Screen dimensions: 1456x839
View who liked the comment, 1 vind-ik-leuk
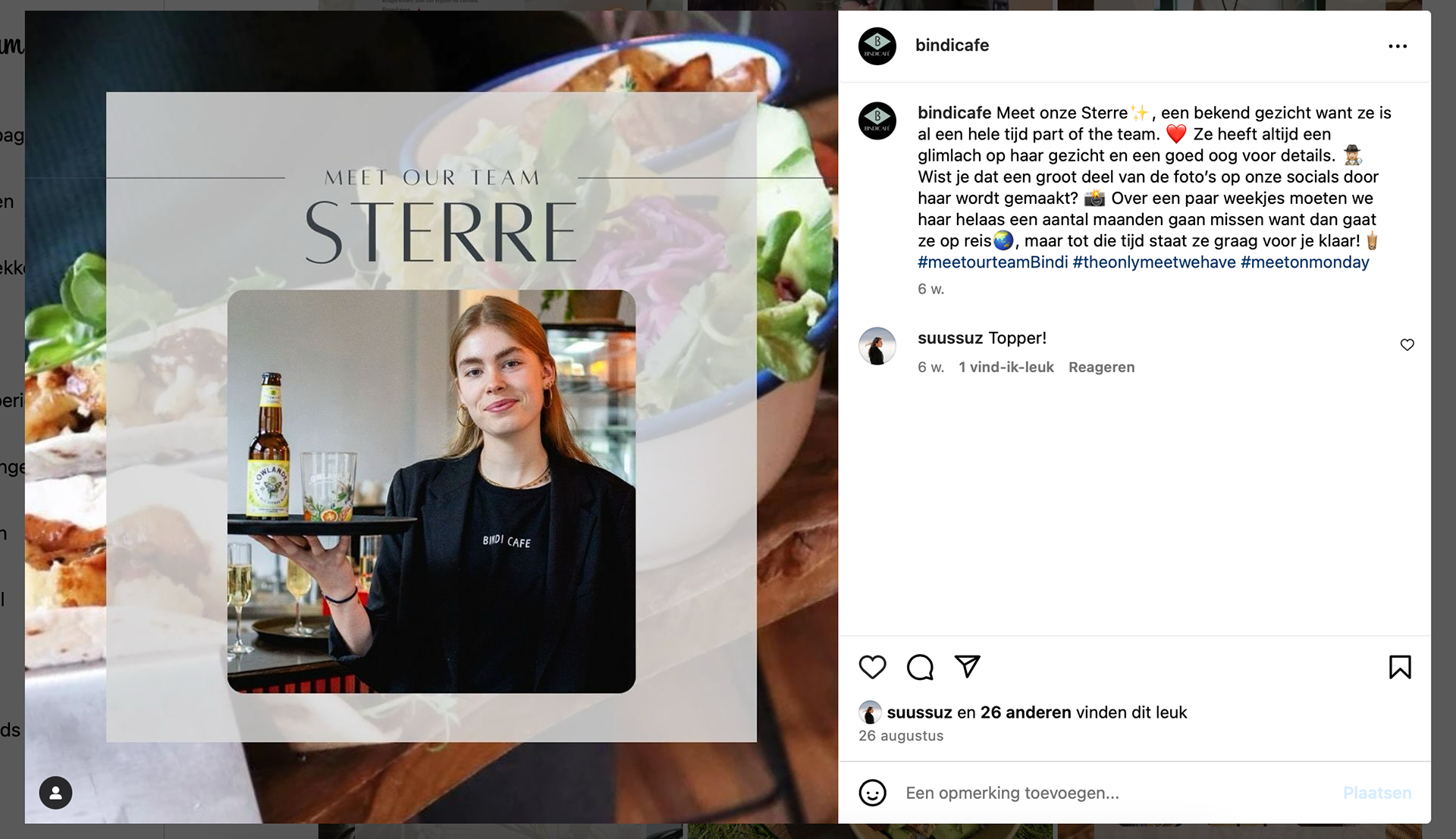coord(1006,367)
